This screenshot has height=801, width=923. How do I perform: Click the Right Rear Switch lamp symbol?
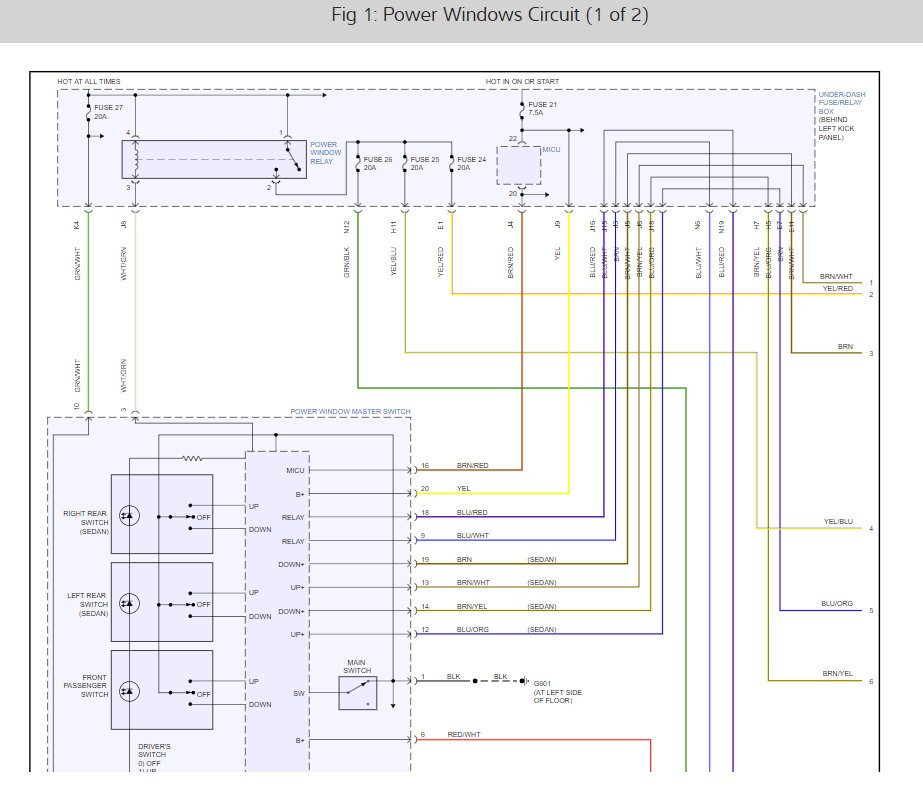coord(129,516)
